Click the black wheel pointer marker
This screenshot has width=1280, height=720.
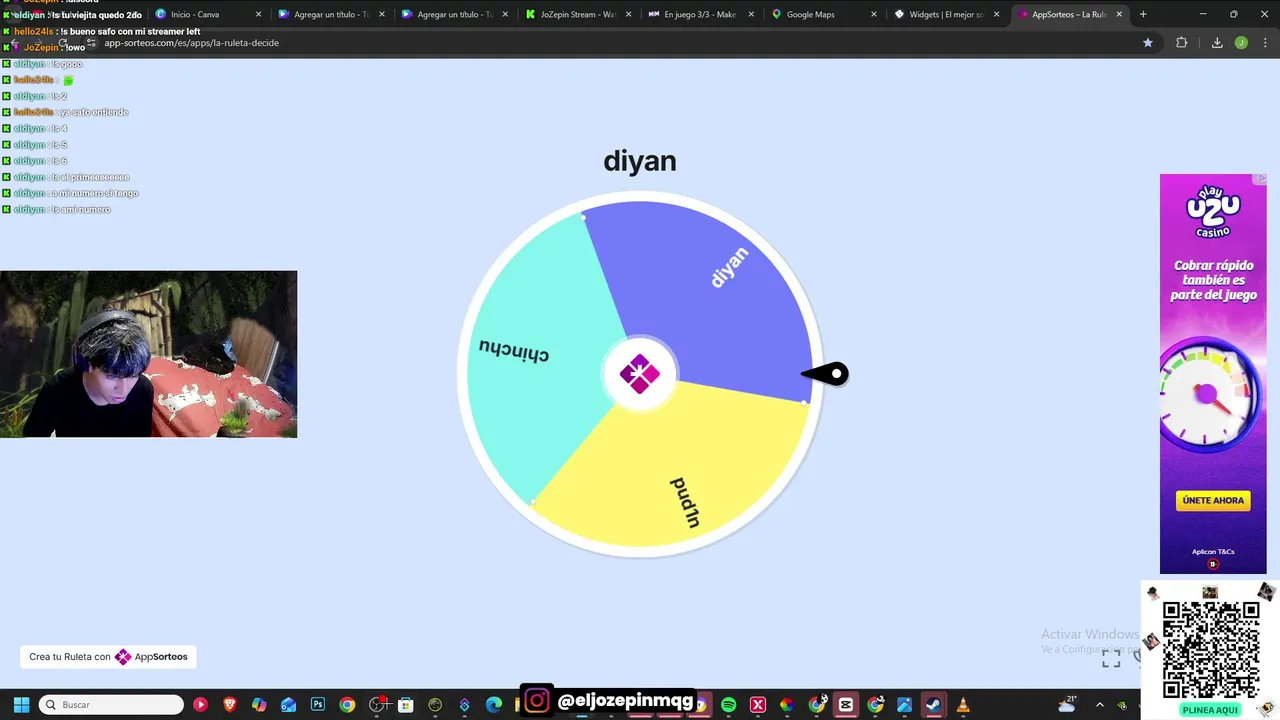pos(826,374)
